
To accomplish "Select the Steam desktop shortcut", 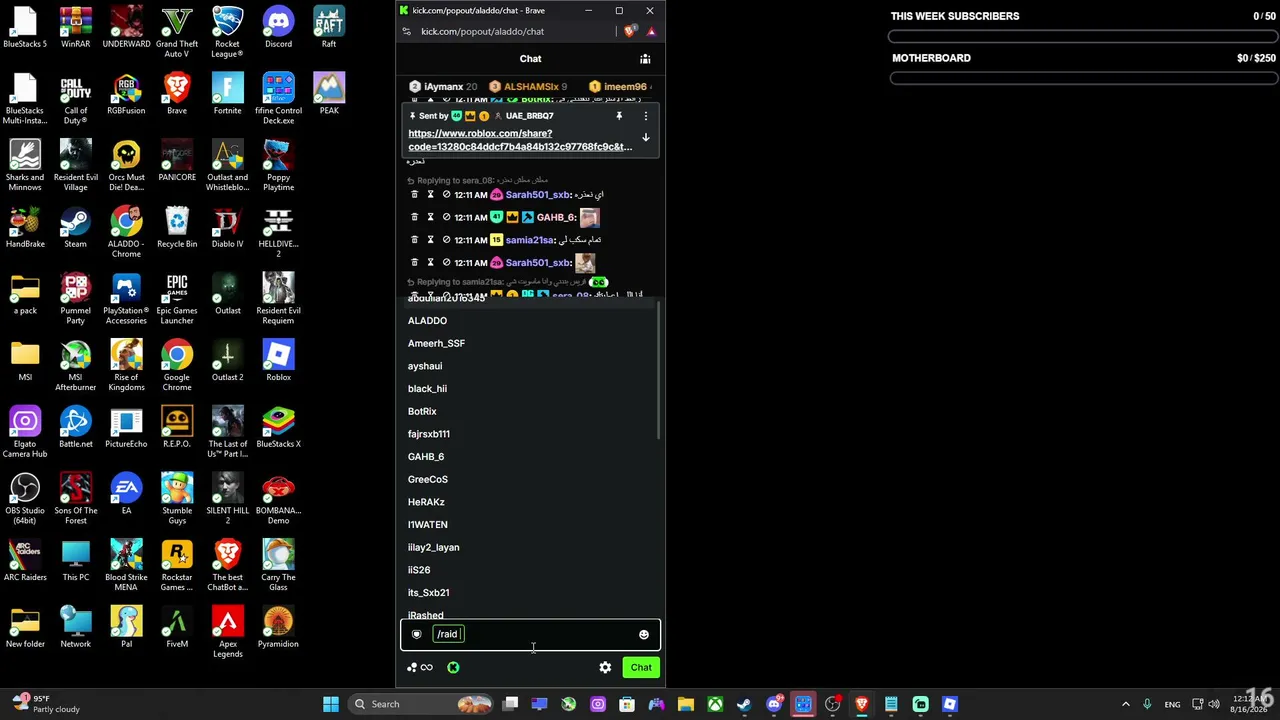I will click(x=75, y=228).
